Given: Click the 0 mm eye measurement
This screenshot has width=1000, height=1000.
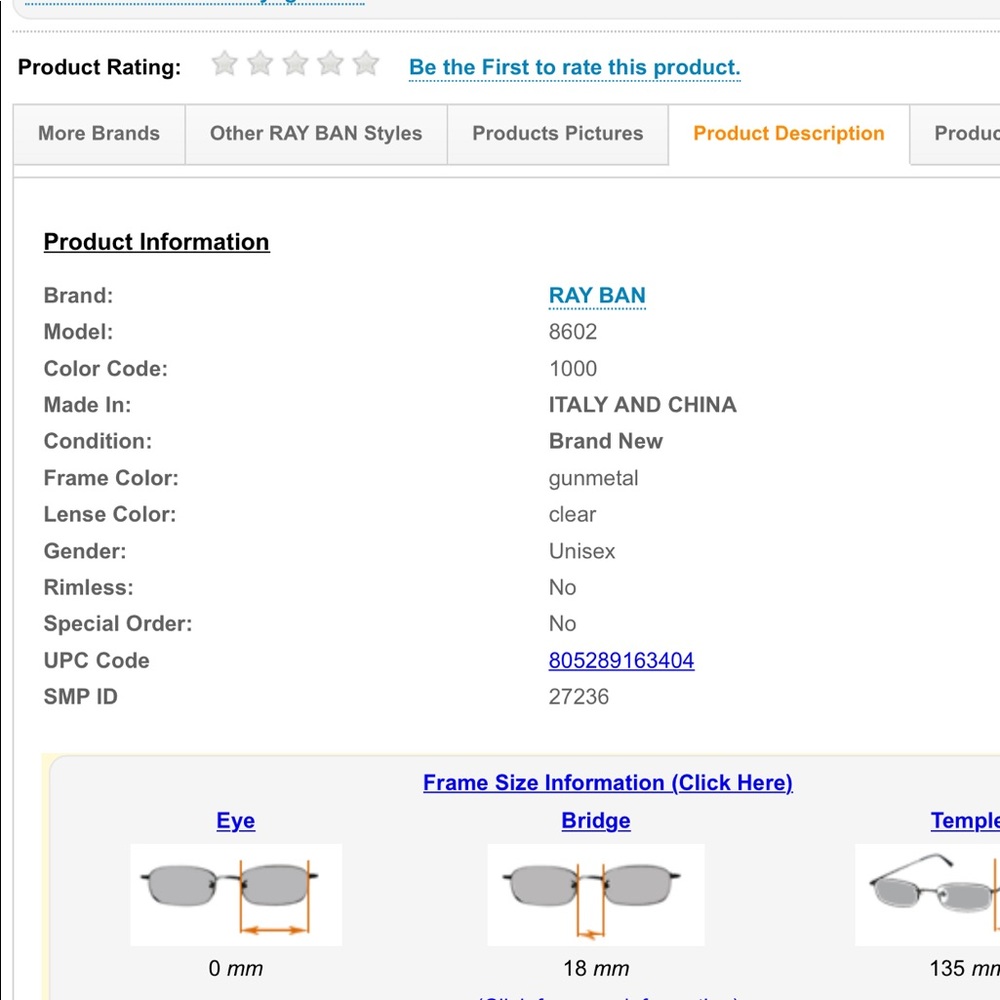Looking at the screenshot, I should (x=235, y=969).
